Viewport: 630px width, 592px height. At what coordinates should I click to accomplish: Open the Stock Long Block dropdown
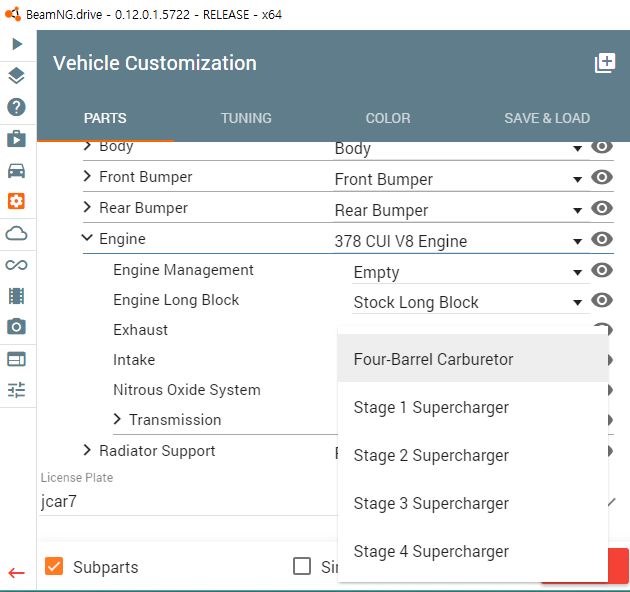pyautogui.click(x=470, y=303)
